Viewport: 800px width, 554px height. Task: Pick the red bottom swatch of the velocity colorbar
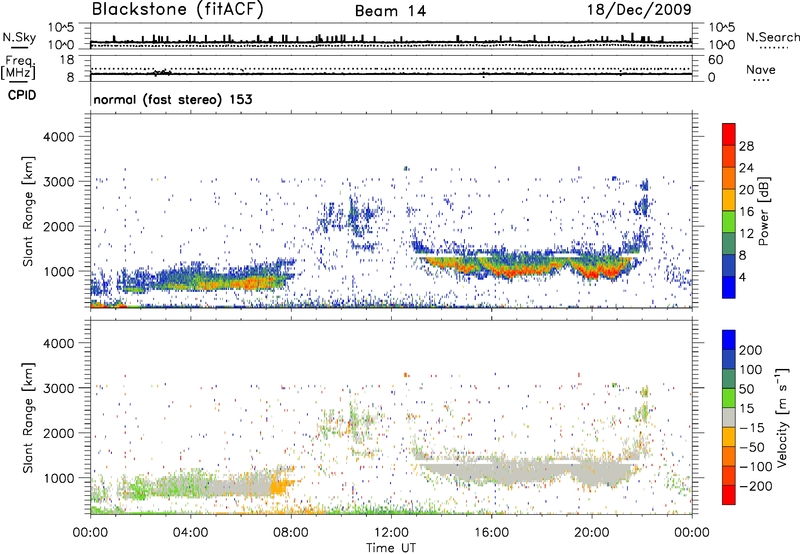729,495
